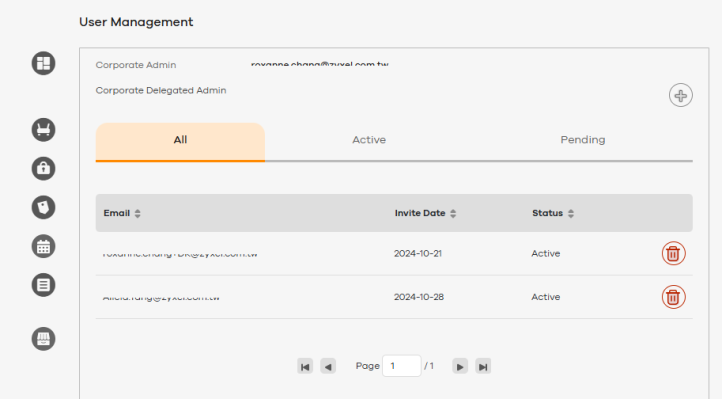Delete the user invited on 2024-10-28
The height and width of the screenshot is (399, 722).
[673, 297]
